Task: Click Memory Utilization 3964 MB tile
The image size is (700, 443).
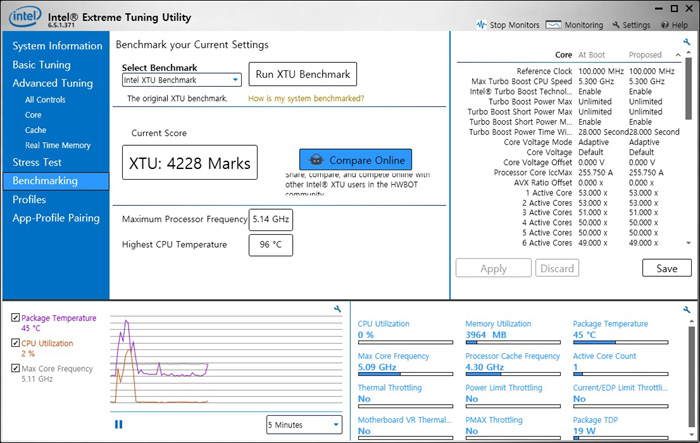Action: click(512, 331)
